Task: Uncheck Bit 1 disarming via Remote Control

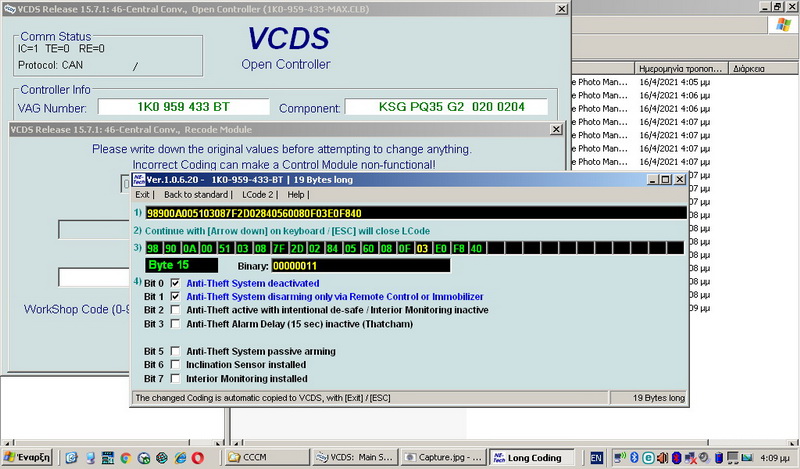Action: pos(175,296)
